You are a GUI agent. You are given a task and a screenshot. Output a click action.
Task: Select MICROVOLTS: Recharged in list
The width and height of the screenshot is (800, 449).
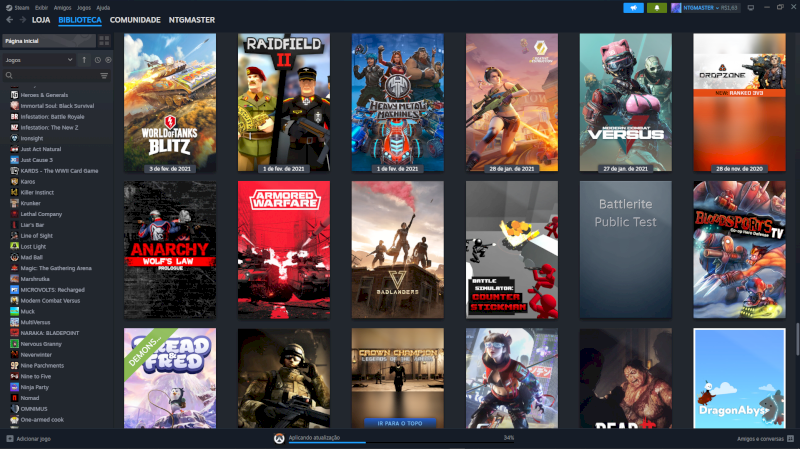(x=53, y=289)
